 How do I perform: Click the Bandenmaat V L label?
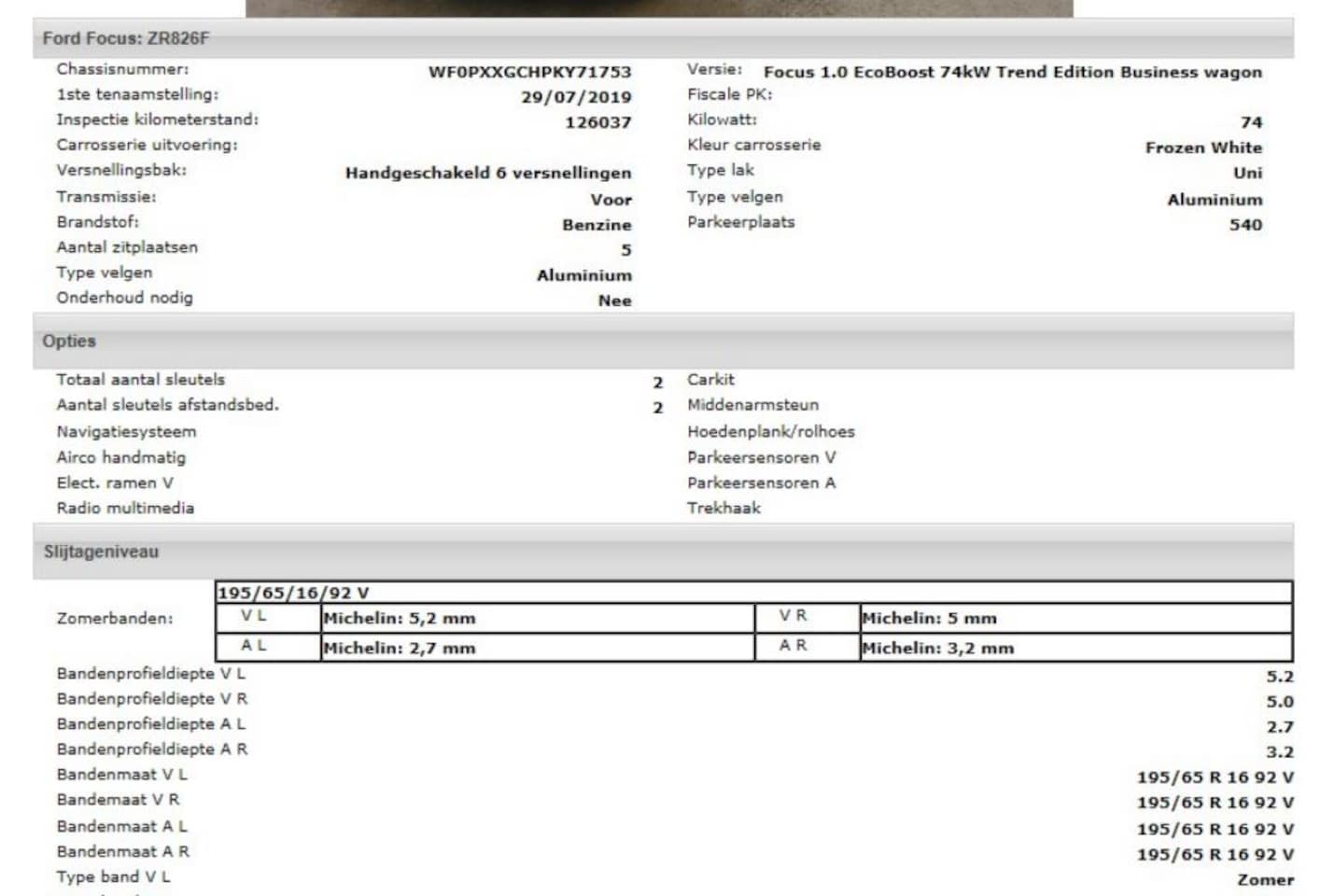coord(121,774)
